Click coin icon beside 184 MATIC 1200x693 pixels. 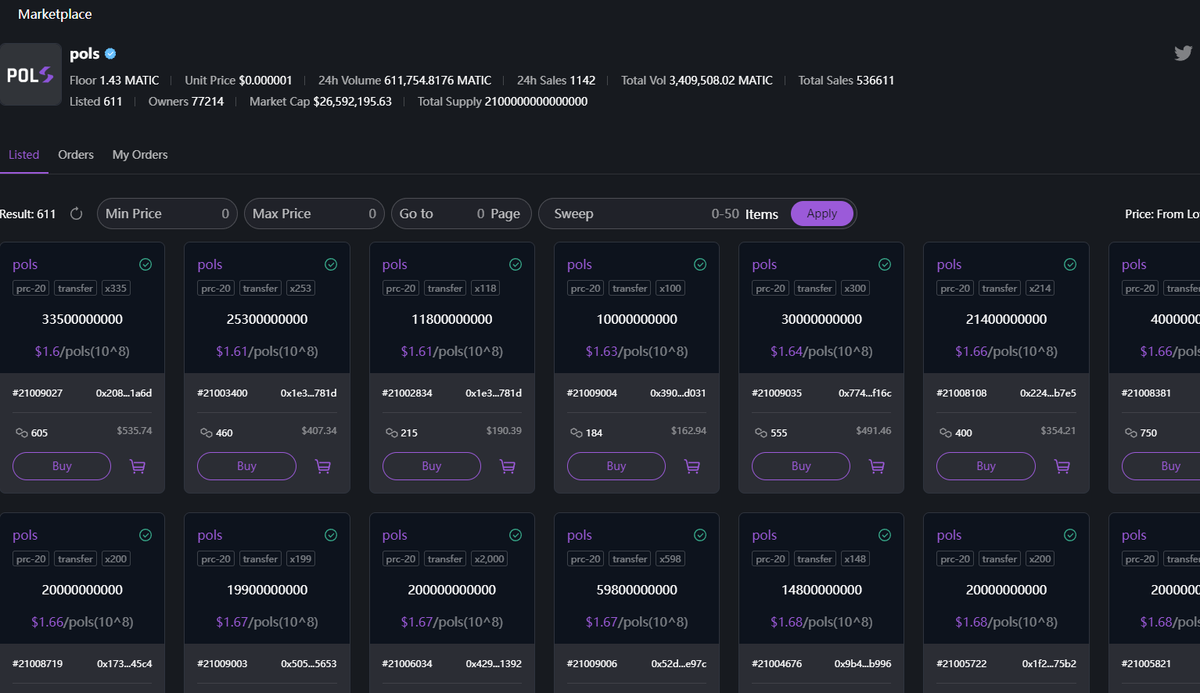(576, 433)
